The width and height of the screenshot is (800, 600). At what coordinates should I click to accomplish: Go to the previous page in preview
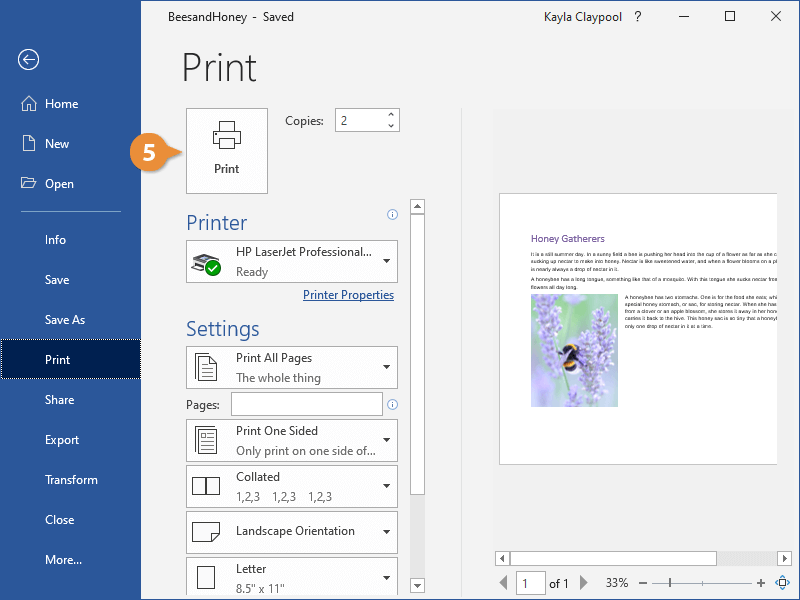[503, 583]
